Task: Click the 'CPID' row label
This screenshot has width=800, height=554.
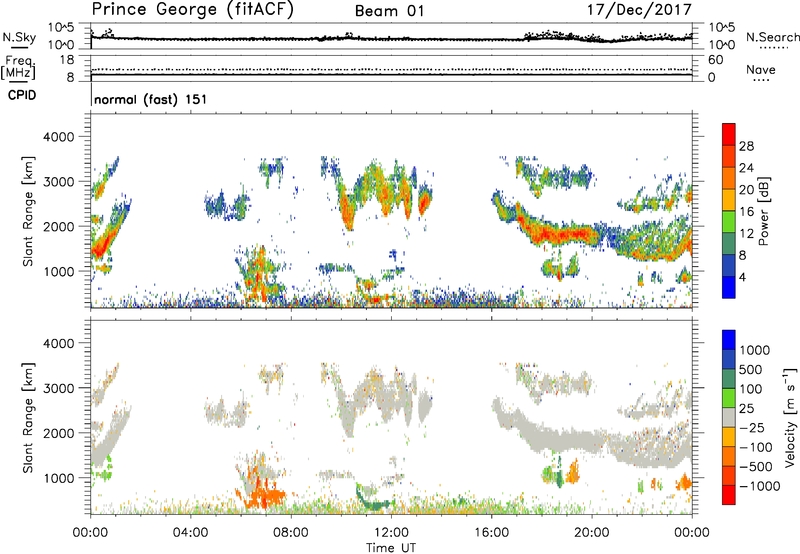Action: click(22, 95)
